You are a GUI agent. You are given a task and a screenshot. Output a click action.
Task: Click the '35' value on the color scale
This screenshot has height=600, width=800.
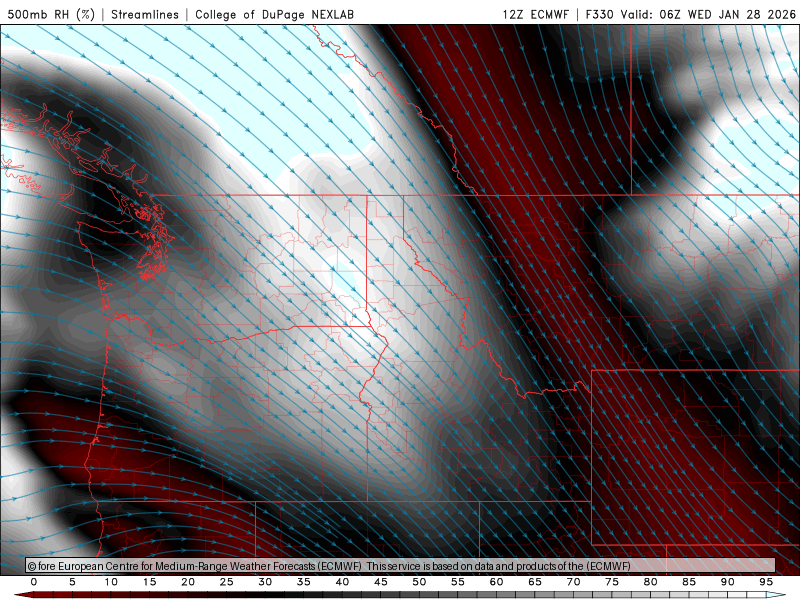pyautogui.click(x=304, y=582)
